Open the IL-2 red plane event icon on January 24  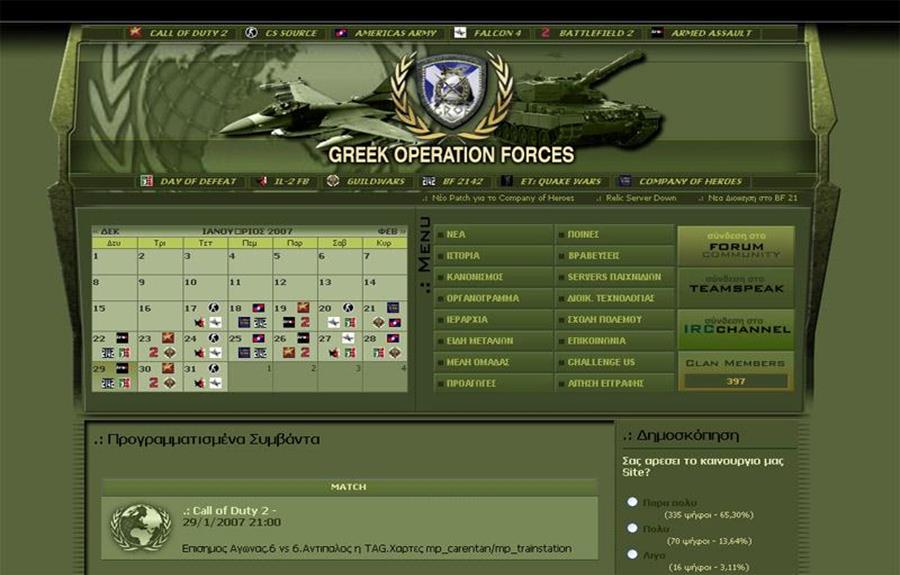click(x=200, y=353)
